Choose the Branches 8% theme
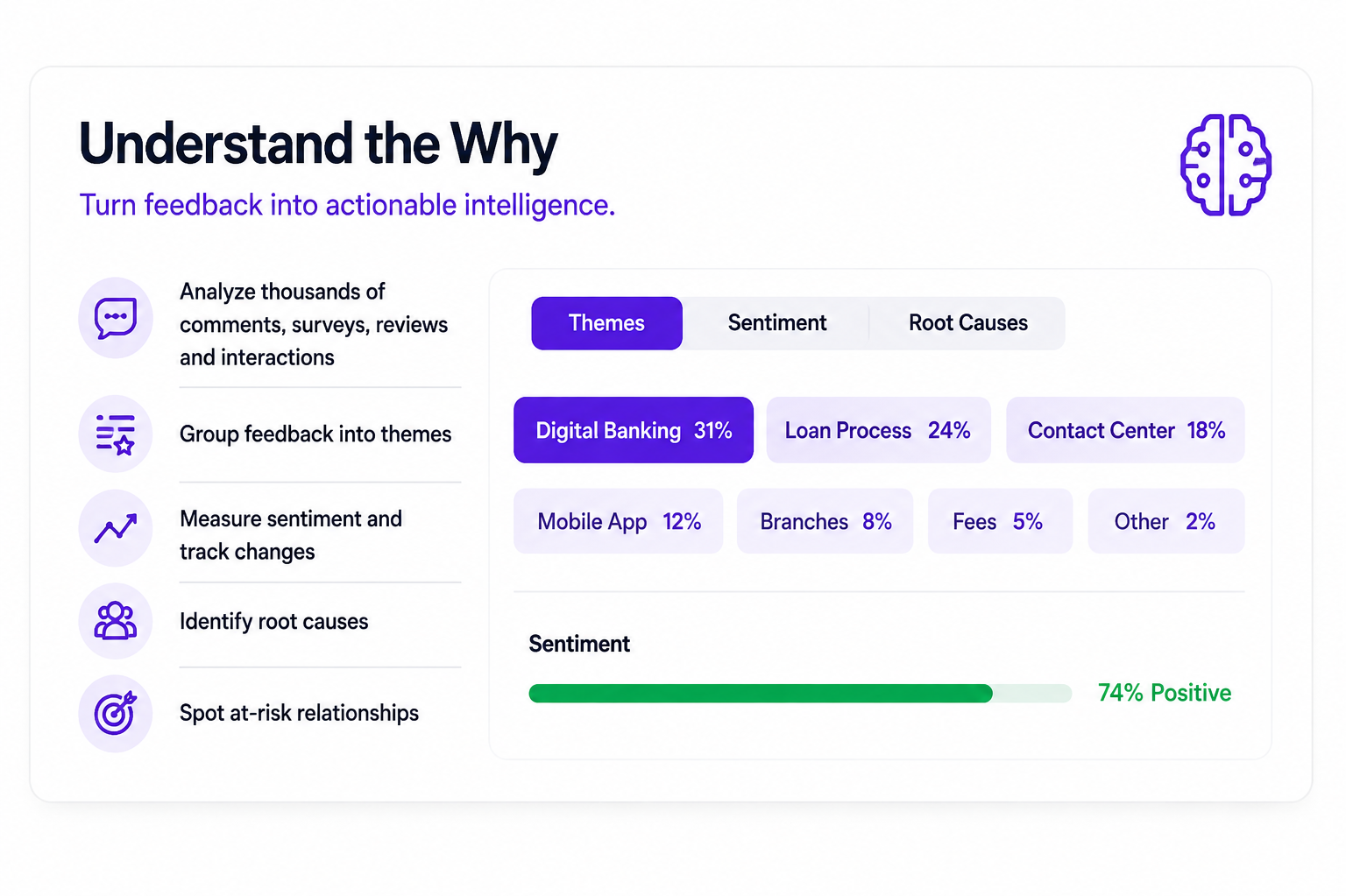The width and height of the screenshot is (1346, 896). (x=825, y=521)
